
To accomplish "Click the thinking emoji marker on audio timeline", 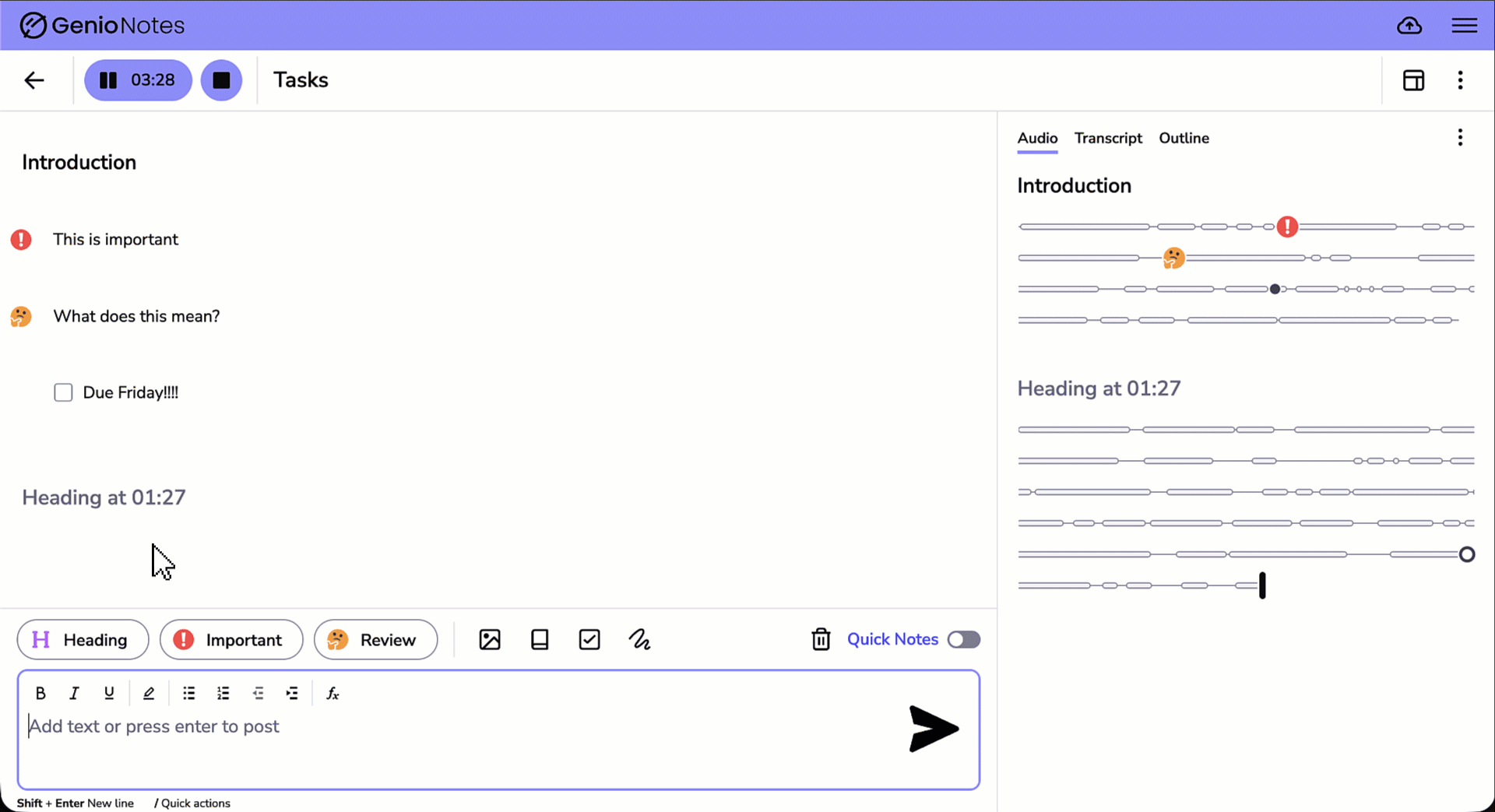I will [1173, 258].
